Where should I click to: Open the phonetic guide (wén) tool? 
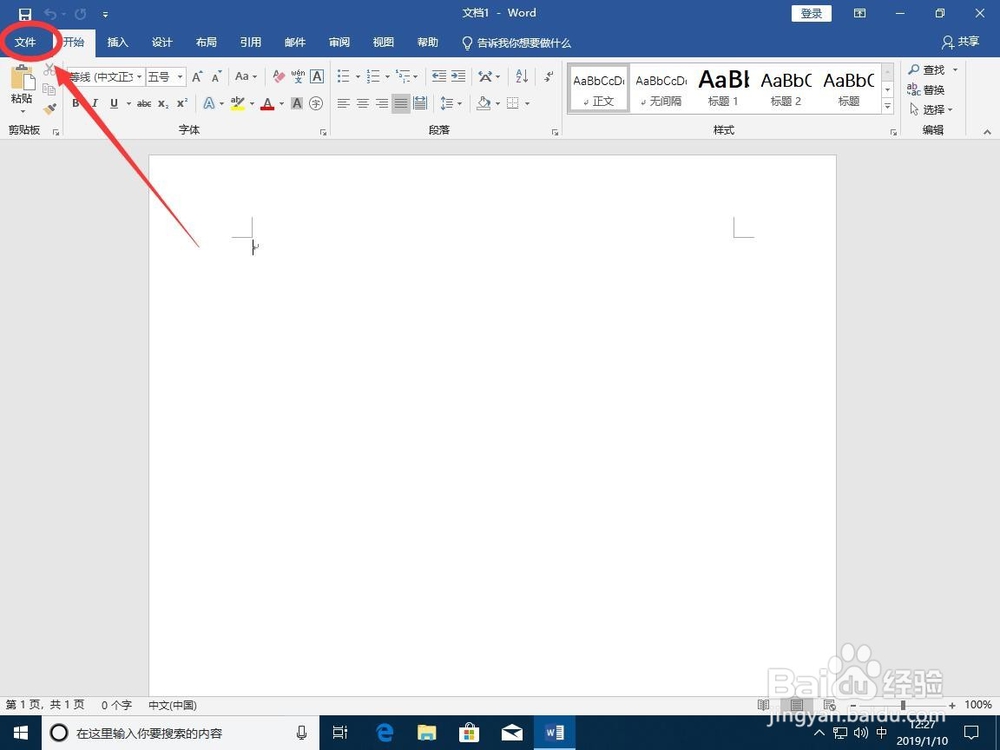[298, 77]
